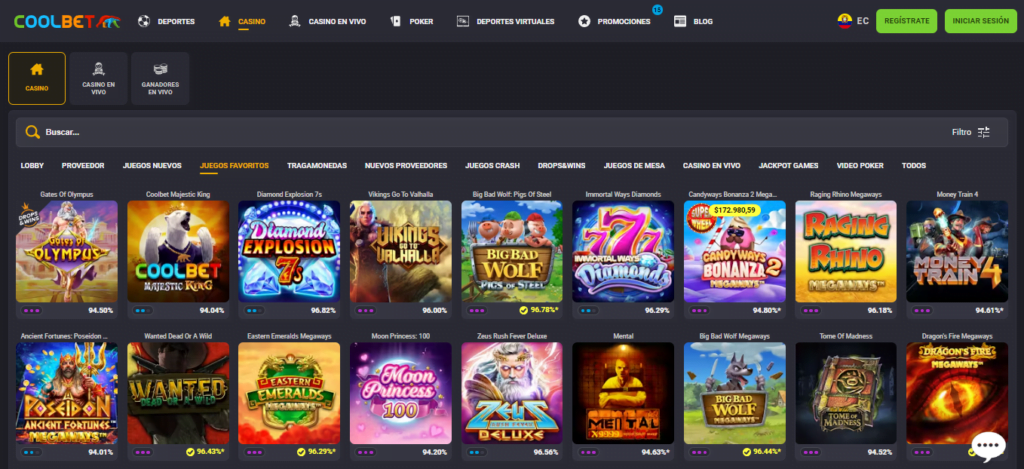This screenshot has height=469, width=1024.
Task: Click the newspaper icon beside Blog
Action: pos(680,22)
